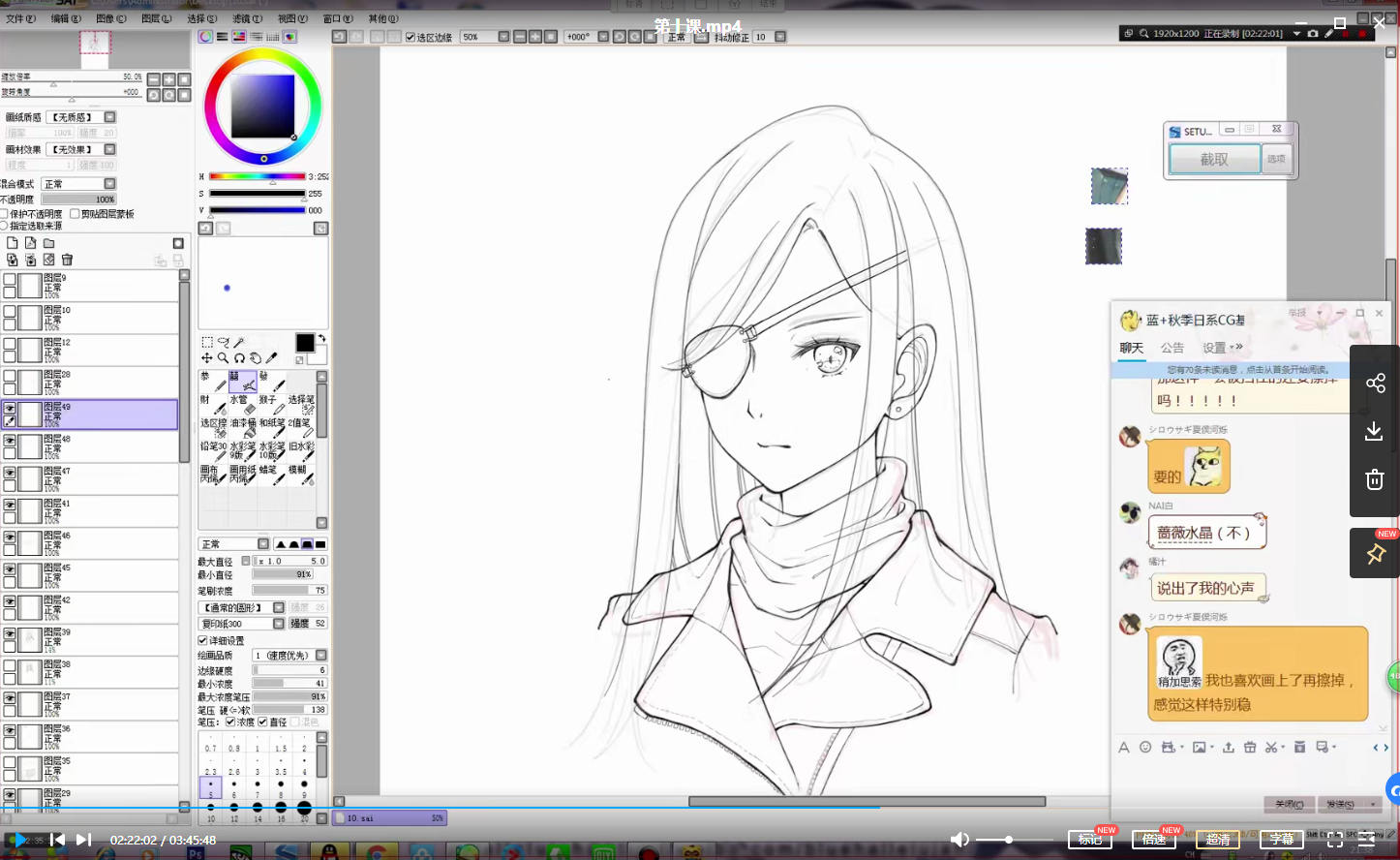The image size is (1400, 860).
Task: Toggle visibility of layer 图层9
Action: tap(10, 279)
